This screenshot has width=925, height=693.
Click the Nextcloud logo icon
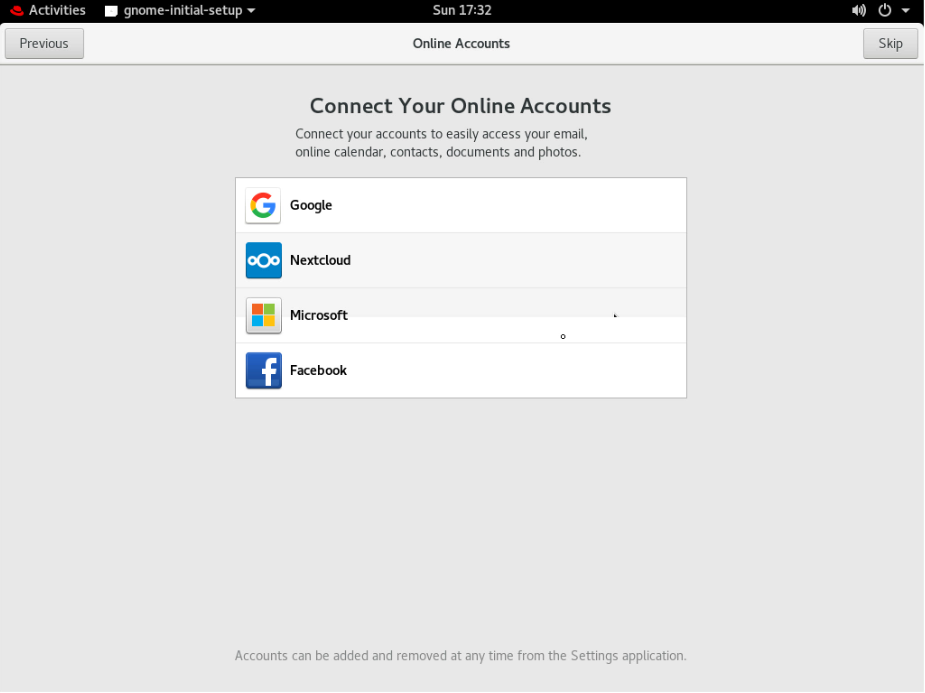tap(263, 260)
